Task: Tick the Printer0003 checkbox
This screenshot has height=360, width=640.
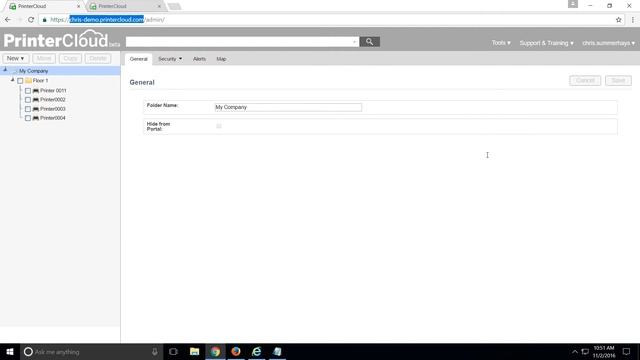Action: [28, 109]
